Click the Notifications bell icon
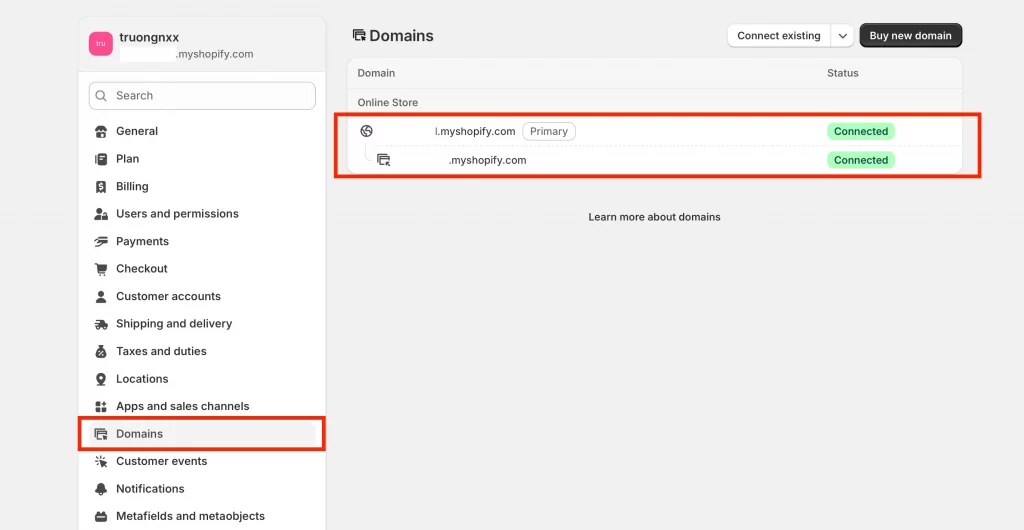 (101, 489)
